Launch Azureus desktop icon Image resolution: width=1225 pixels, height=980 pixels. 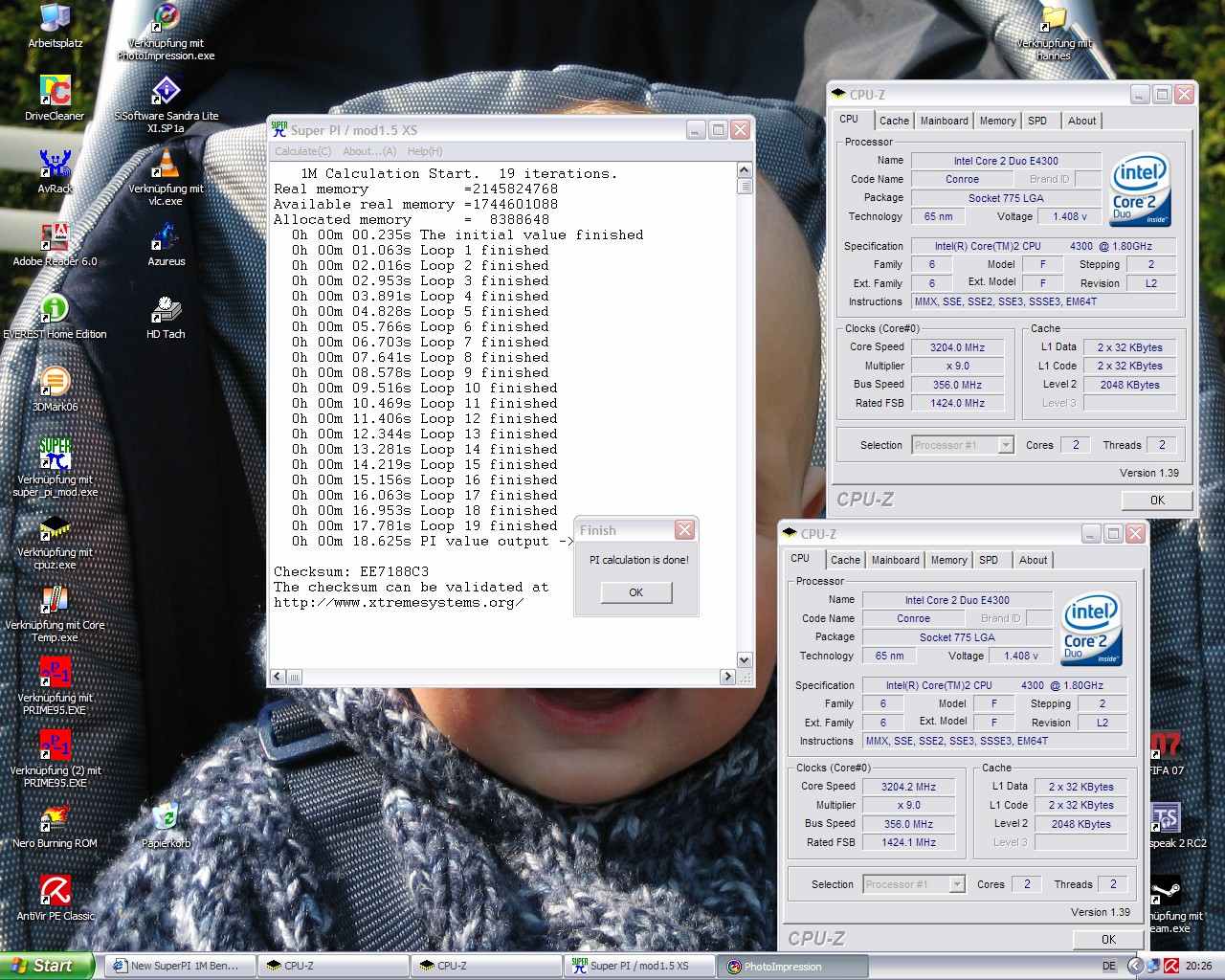tap(166, 244)
